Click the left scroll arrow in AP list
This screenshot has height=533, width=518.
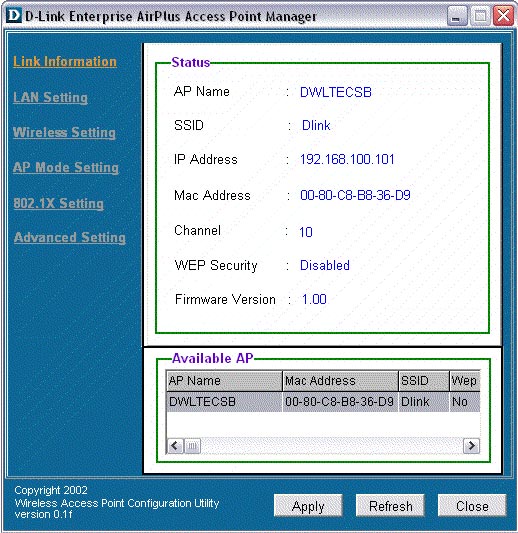coord(175,445)
